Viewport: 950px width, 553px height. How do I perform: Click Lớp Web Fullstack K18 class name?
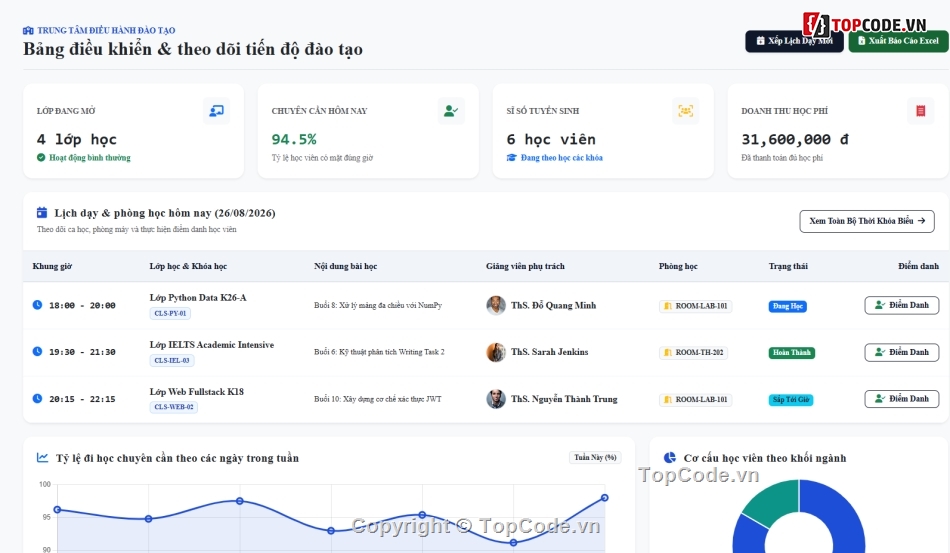197,392
